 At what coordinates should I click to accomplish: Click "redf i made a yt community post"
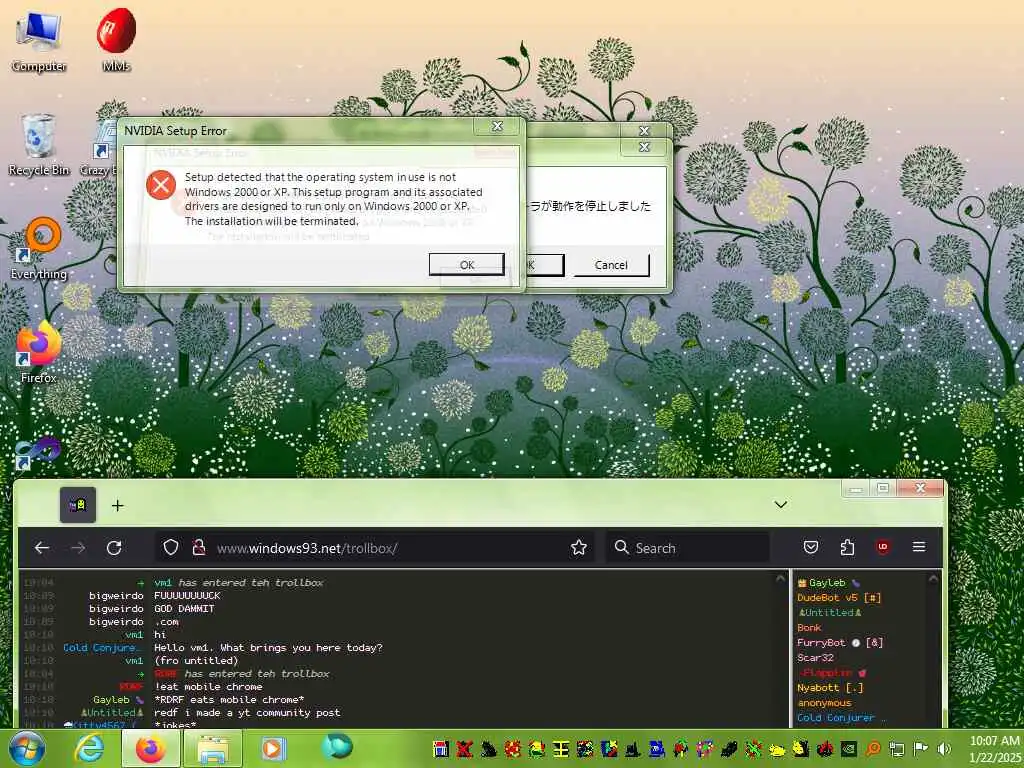(x=247, y=712)
